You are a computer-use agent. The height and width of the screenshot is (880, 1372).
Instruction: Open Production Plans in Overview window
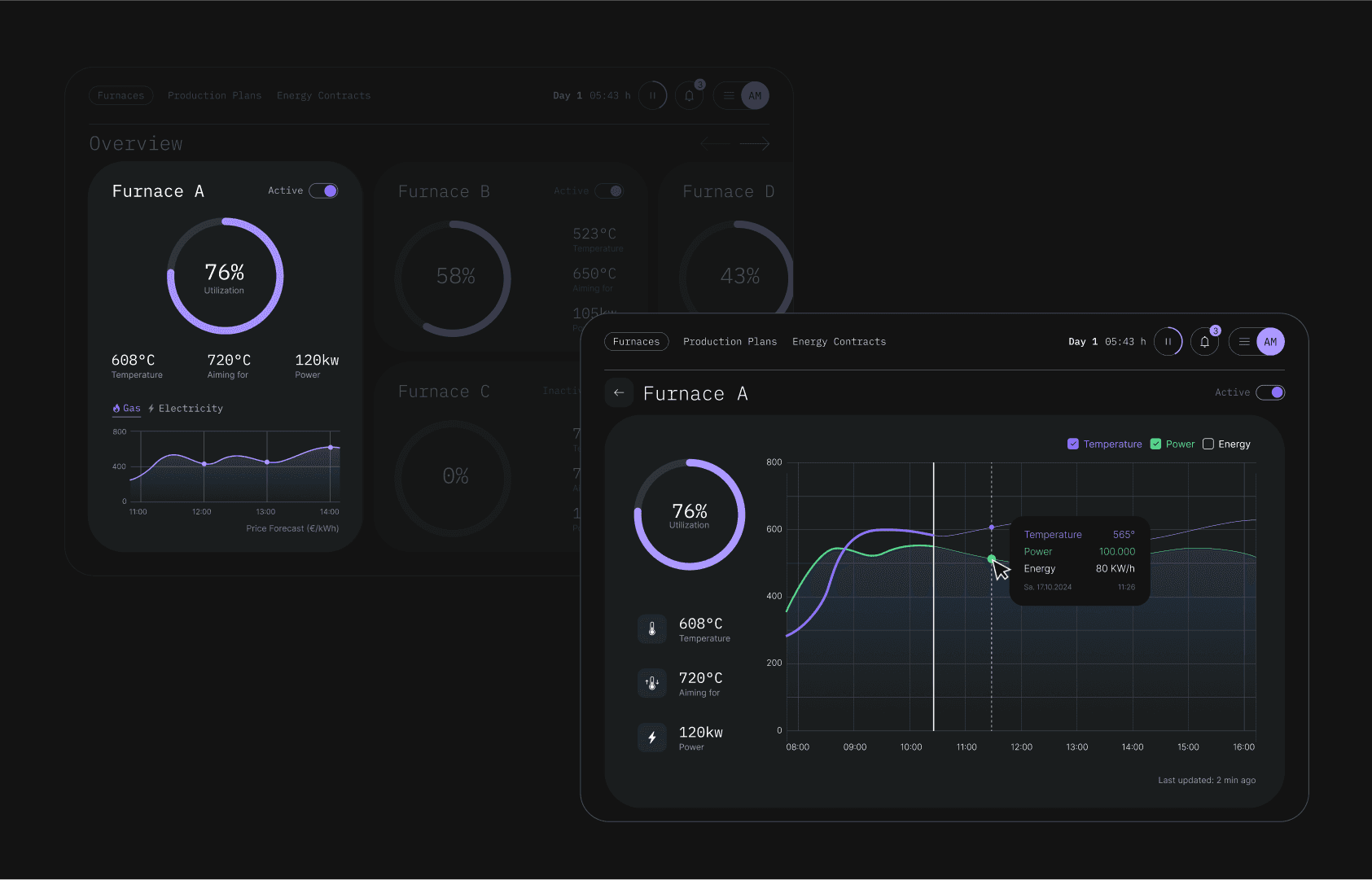pos(214,95)
